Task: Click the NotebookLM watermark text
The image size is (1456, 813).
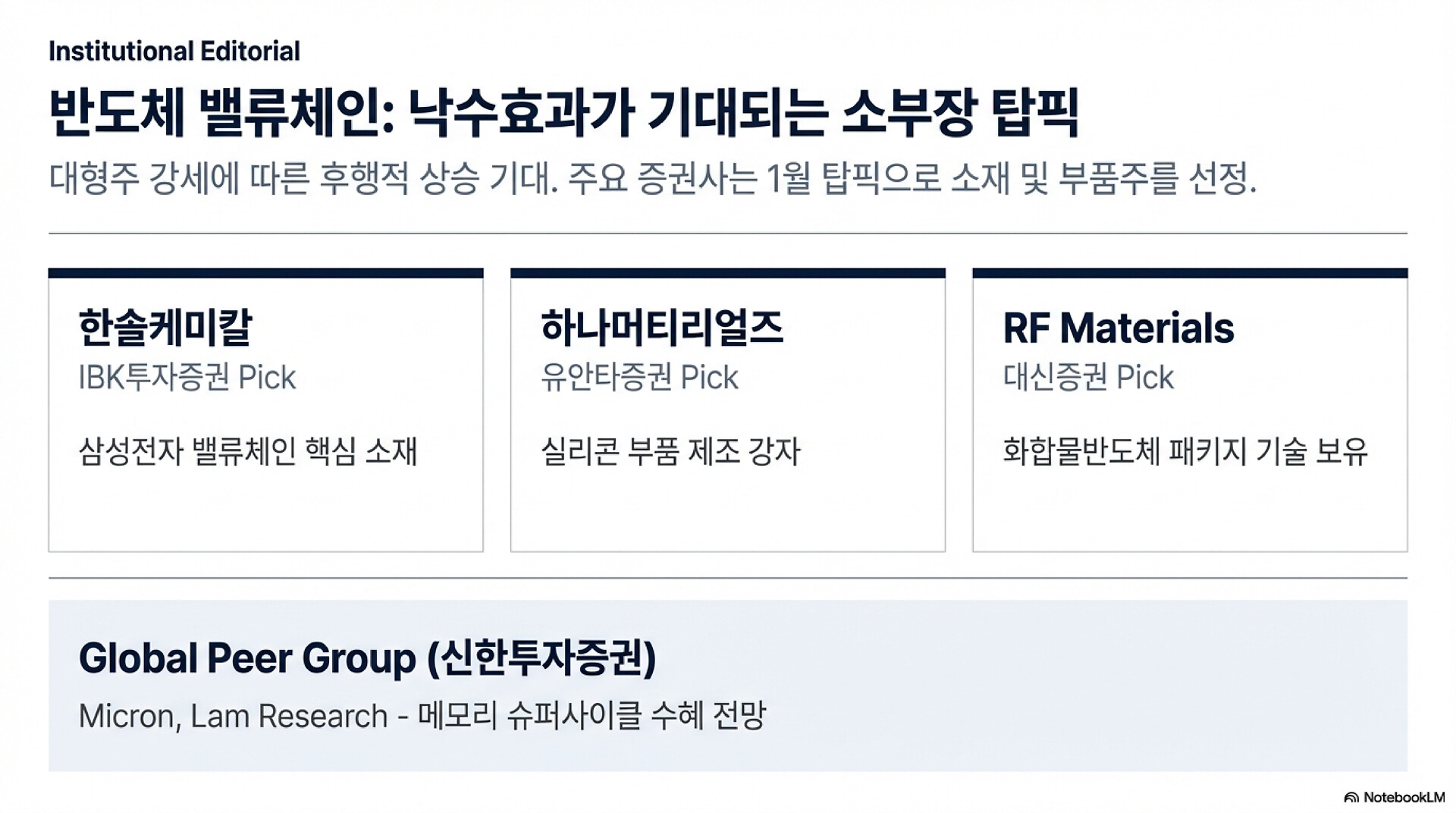Action: click(x=1404, y=797)
